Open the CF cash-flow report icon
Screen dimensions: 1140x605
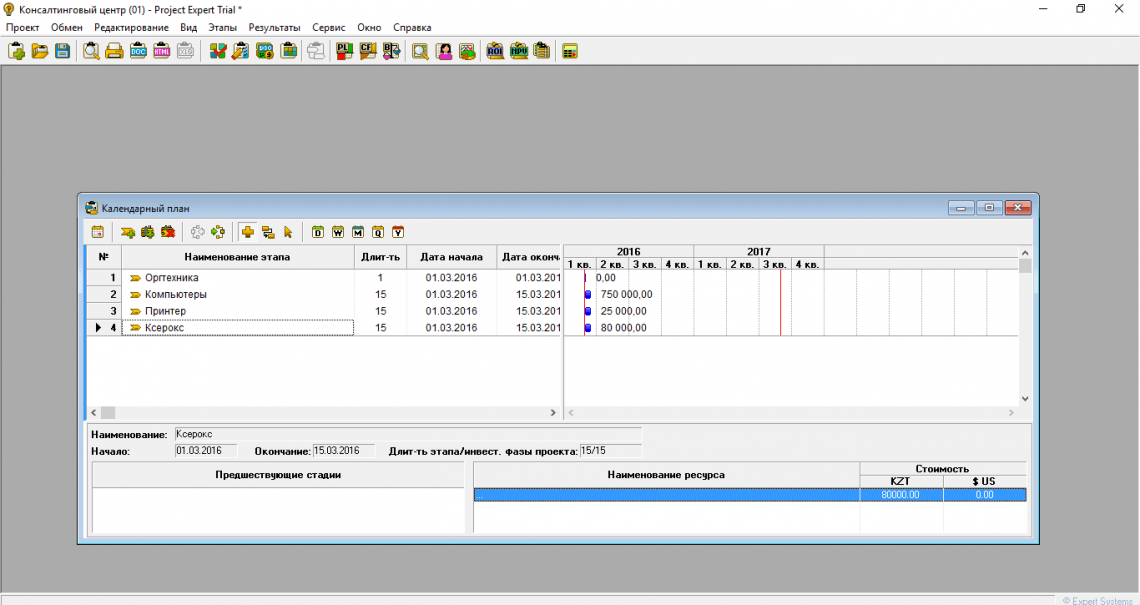click(368, 51)
